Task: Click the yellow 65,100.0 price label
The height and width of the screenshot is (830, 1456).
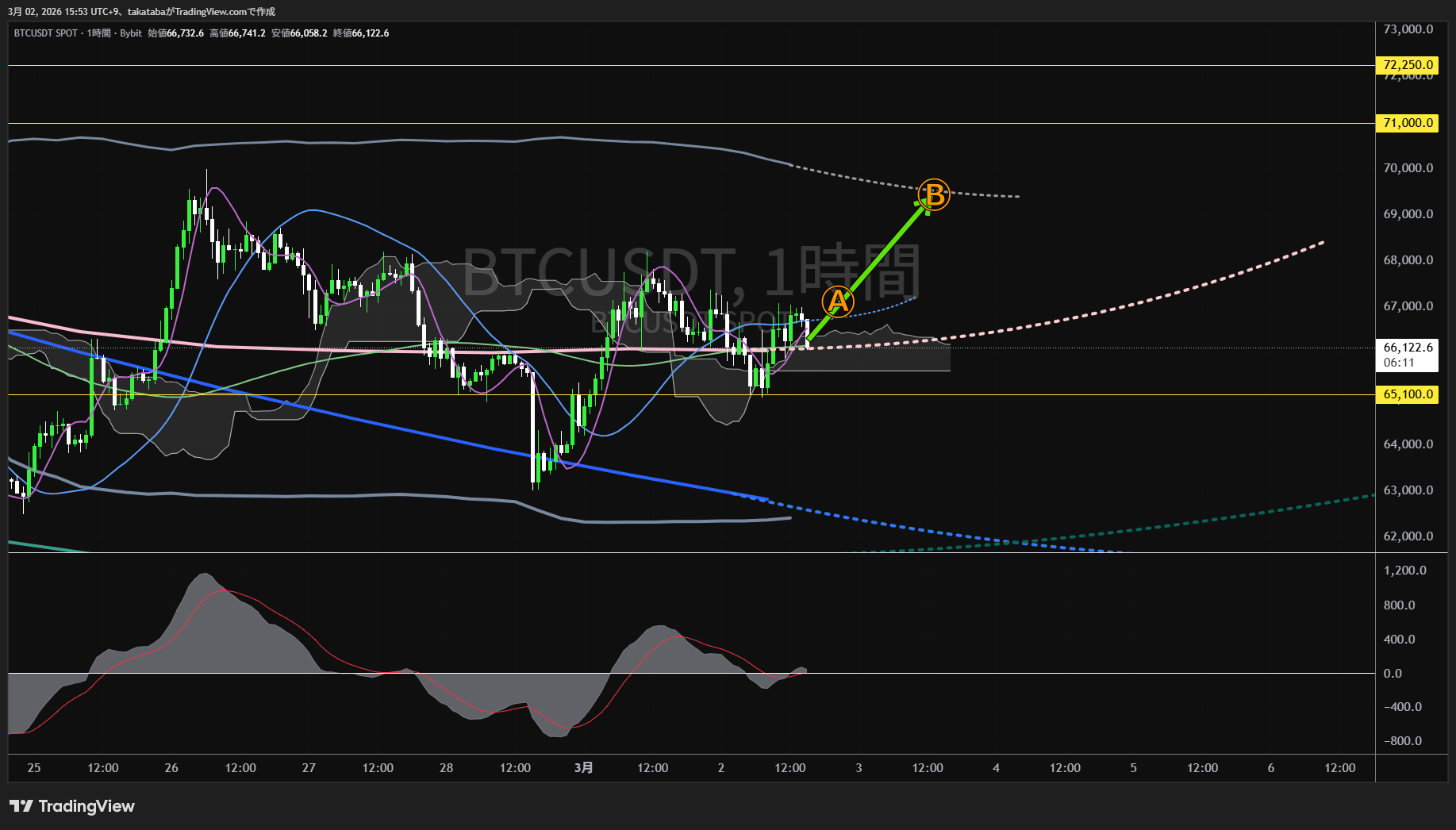Action: click(1407, 394)
